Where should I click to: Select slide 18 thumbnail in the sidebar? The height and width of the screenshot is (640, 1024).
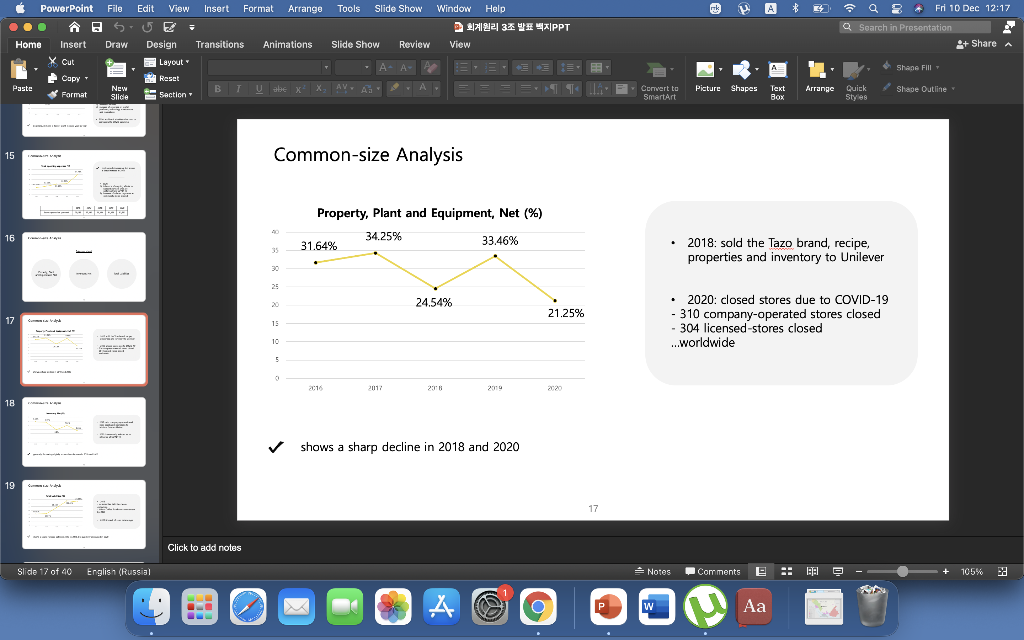pyautogui.click(x=84, y=431)
